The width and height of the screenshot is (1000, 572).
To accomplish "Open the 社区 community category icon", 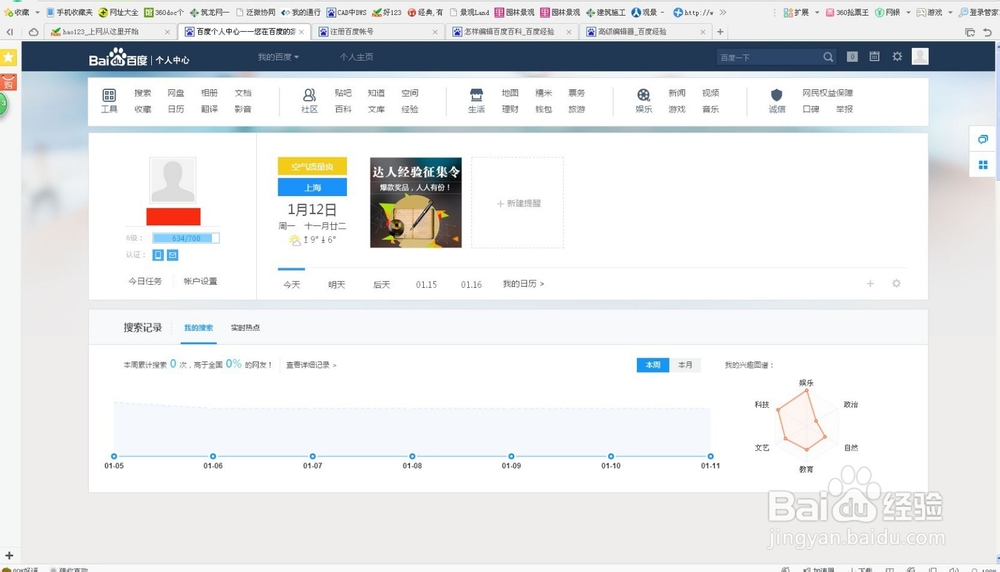I will point(309,96).
